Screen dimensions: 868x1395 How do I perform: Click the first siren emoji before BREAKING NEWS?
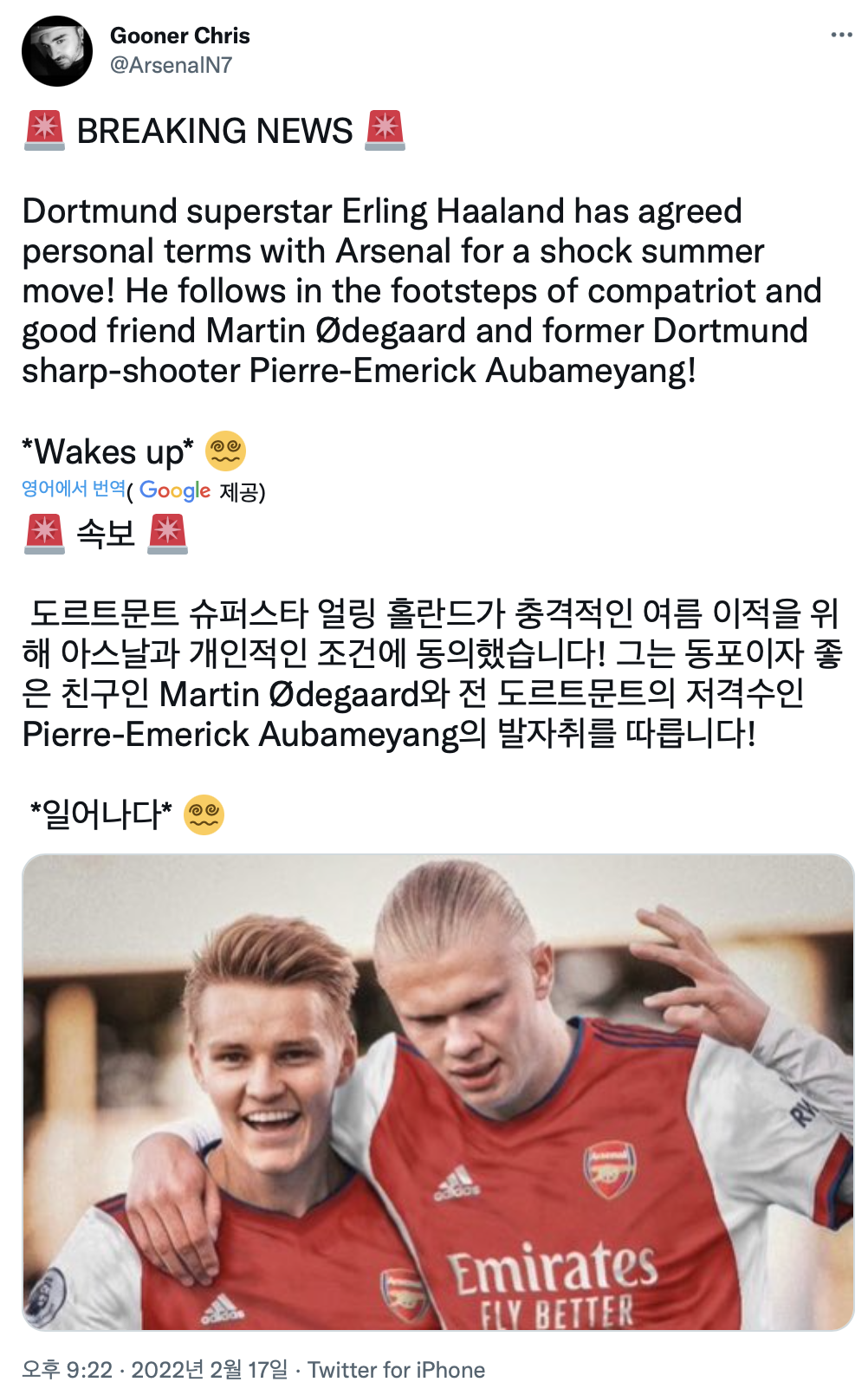coord(44,131)
